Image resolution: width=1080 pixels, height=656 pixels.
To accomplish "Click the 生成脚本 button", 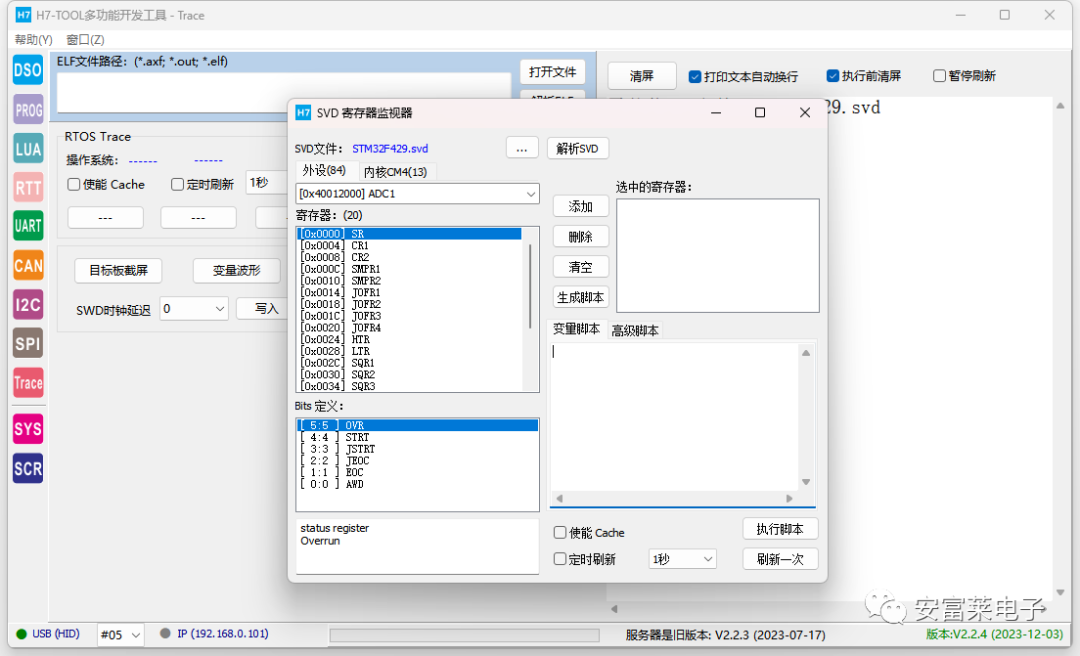I will 581,298.
